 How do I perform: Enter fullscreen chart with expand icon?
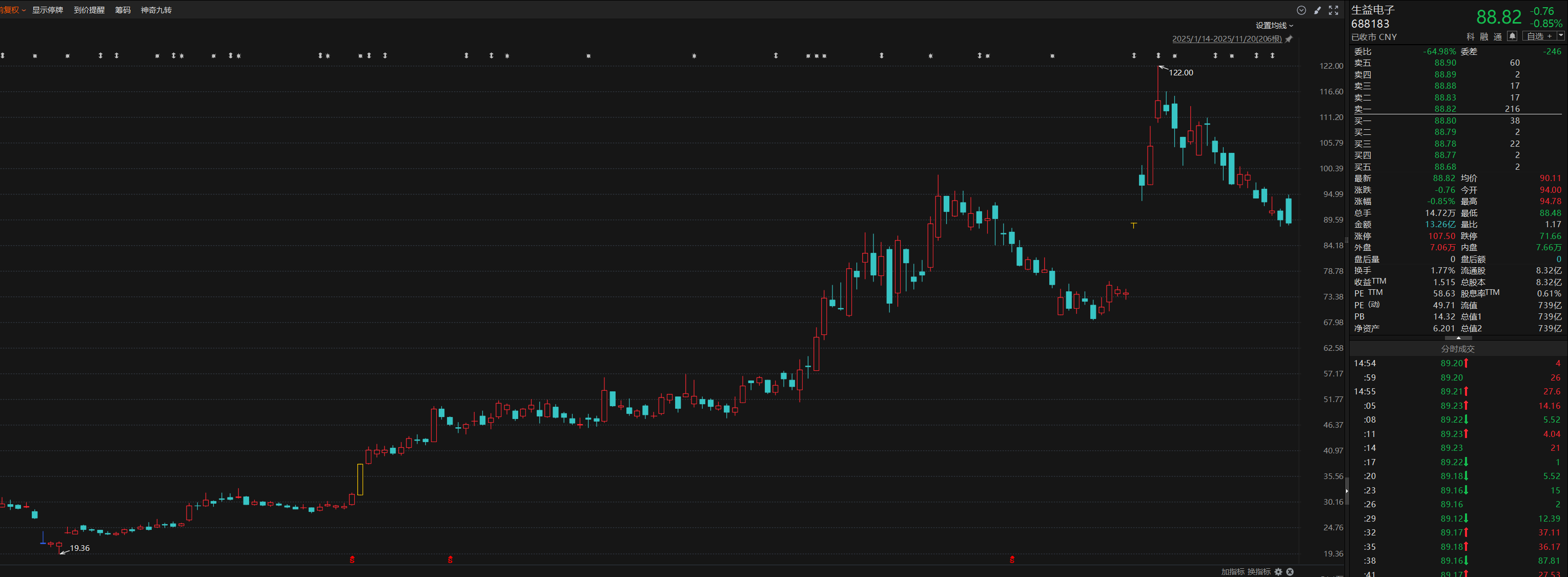pos(1333,10)
